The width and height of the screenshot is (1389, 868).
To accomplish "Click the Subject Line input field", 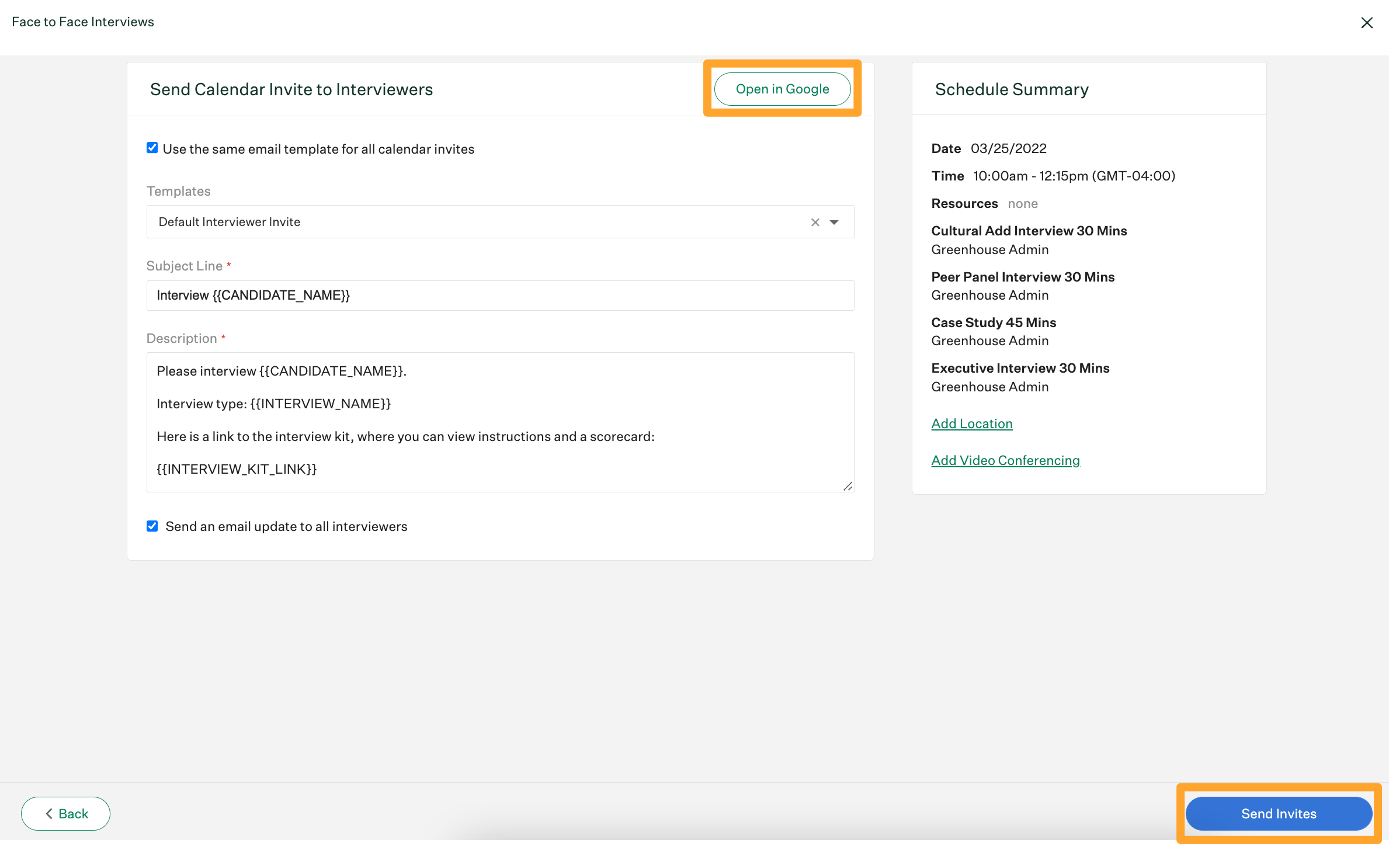I will (499, 295).
